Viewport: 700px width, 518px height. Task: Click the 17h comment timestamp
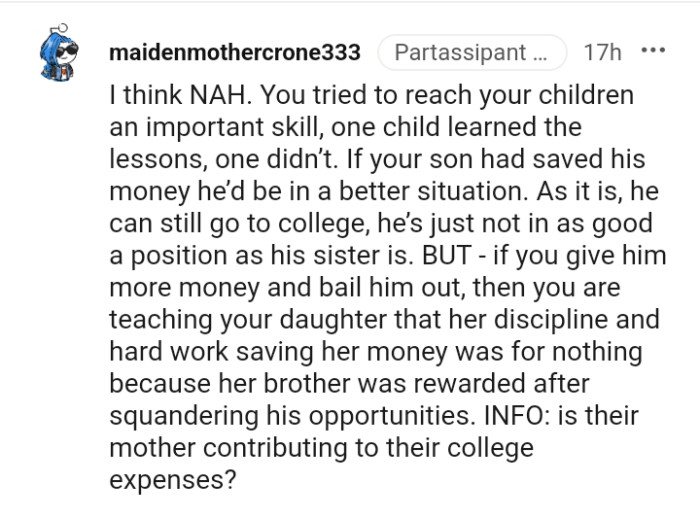(601, 52)
